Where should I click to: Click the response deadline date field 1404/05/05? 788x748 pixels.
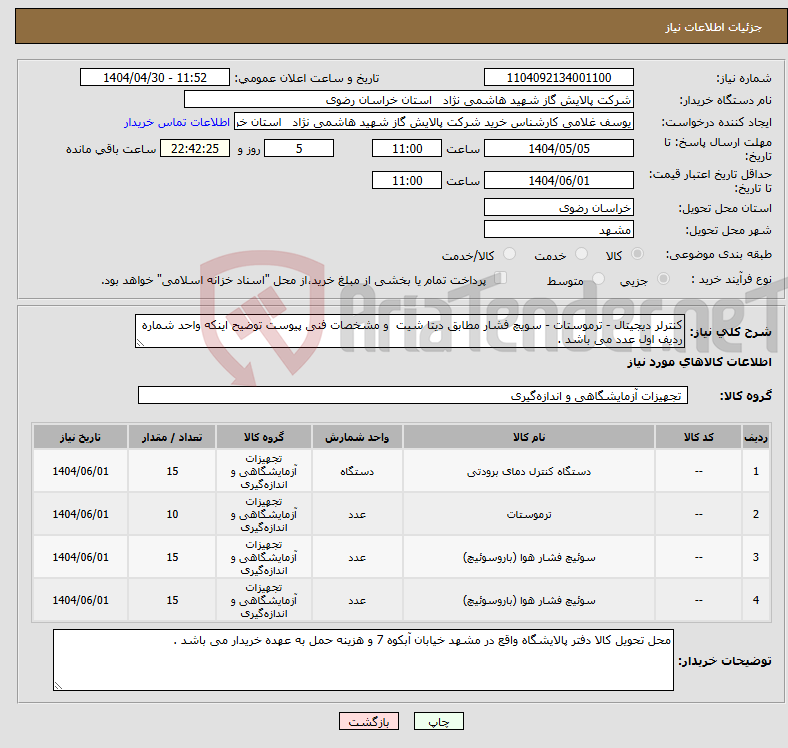coord(558,148)
